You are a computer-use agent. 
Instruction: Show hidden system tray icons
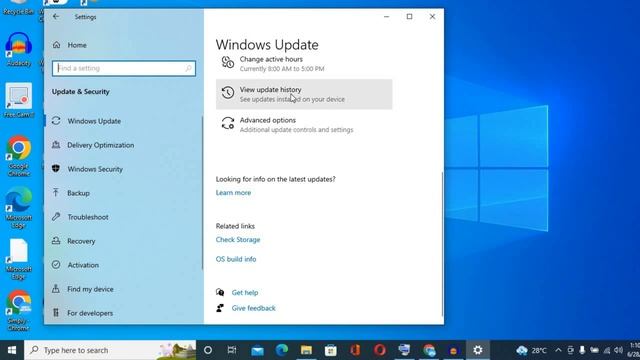(x=558, y=350)
